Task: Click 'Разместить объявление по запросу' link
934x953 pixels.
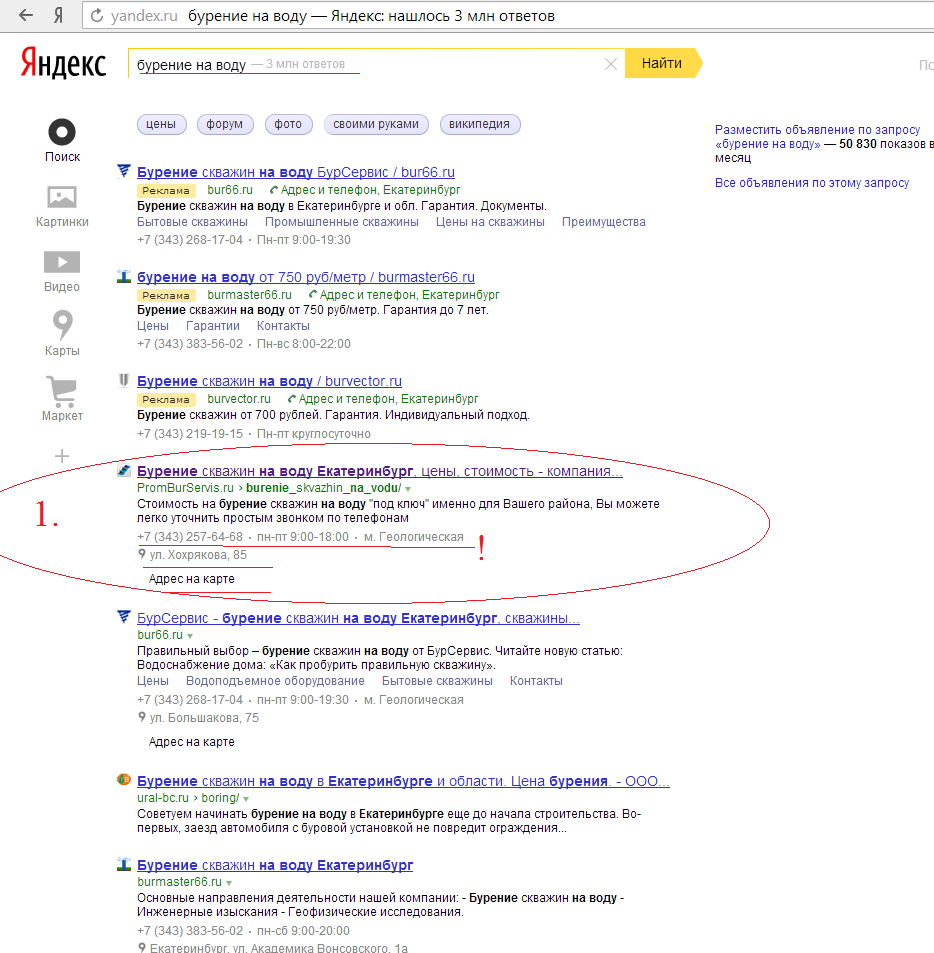Action: point(817,137)
